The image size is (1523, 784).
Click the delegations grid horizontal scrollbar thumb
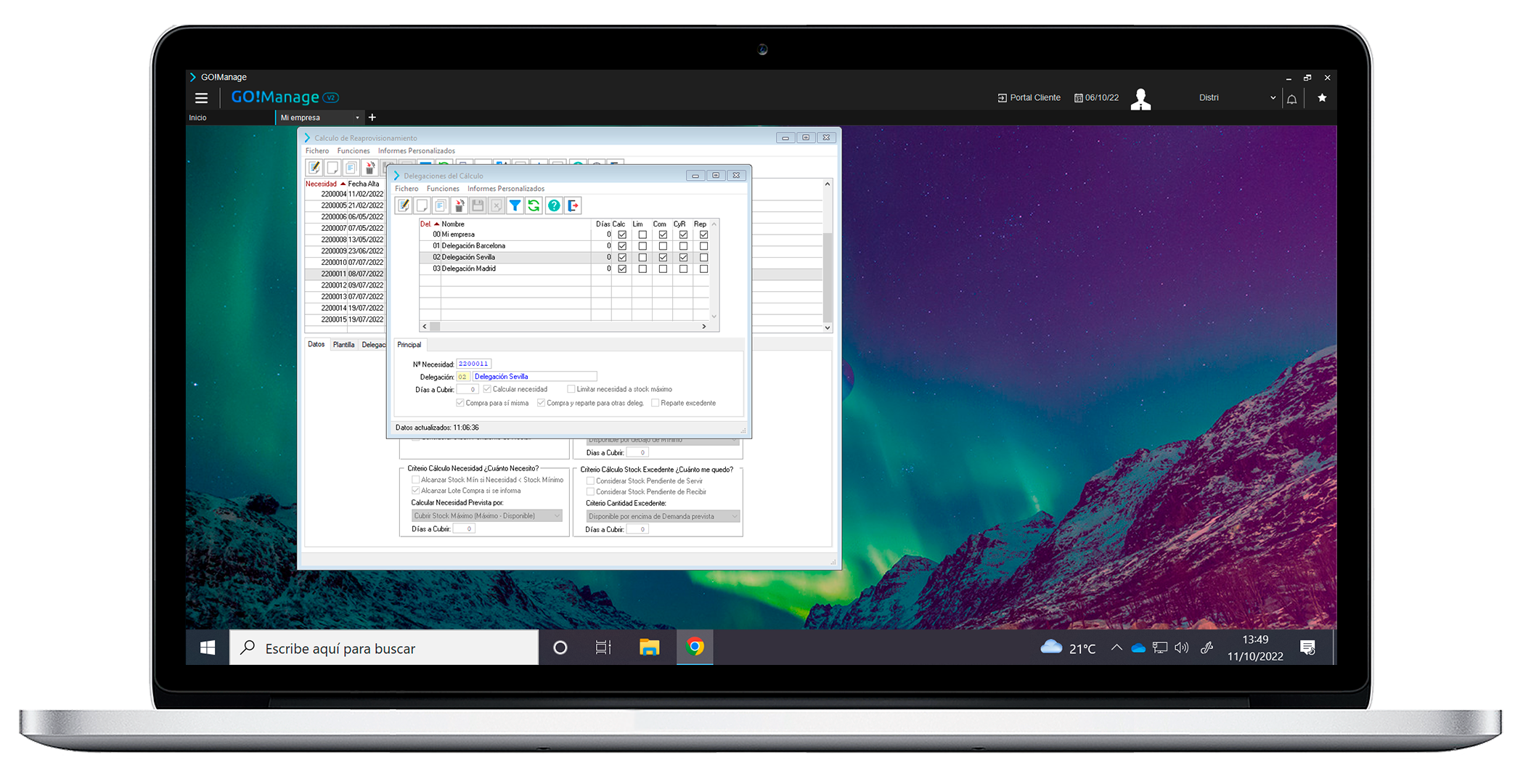pyautogui.click(x=436, y=327)
